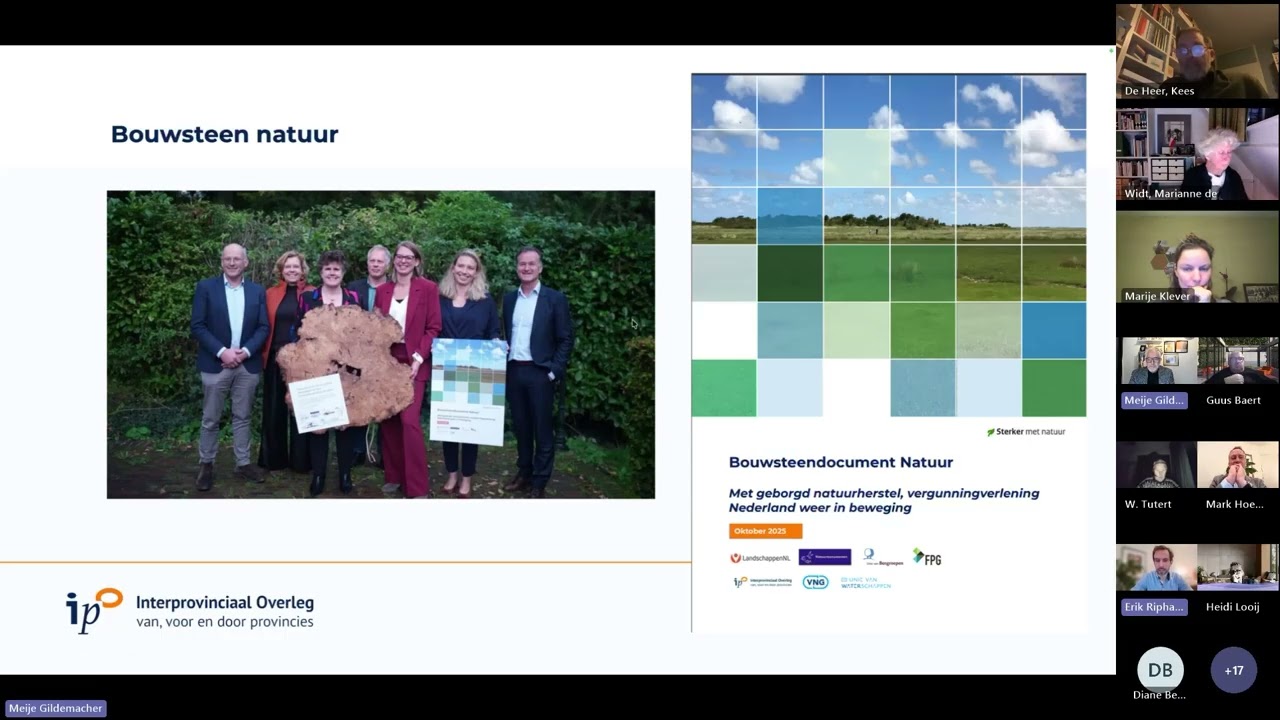The image size is (1280, 720).
Task: Click the 'De Heer, Kees' name label
Action: [x=1159, y=90]
